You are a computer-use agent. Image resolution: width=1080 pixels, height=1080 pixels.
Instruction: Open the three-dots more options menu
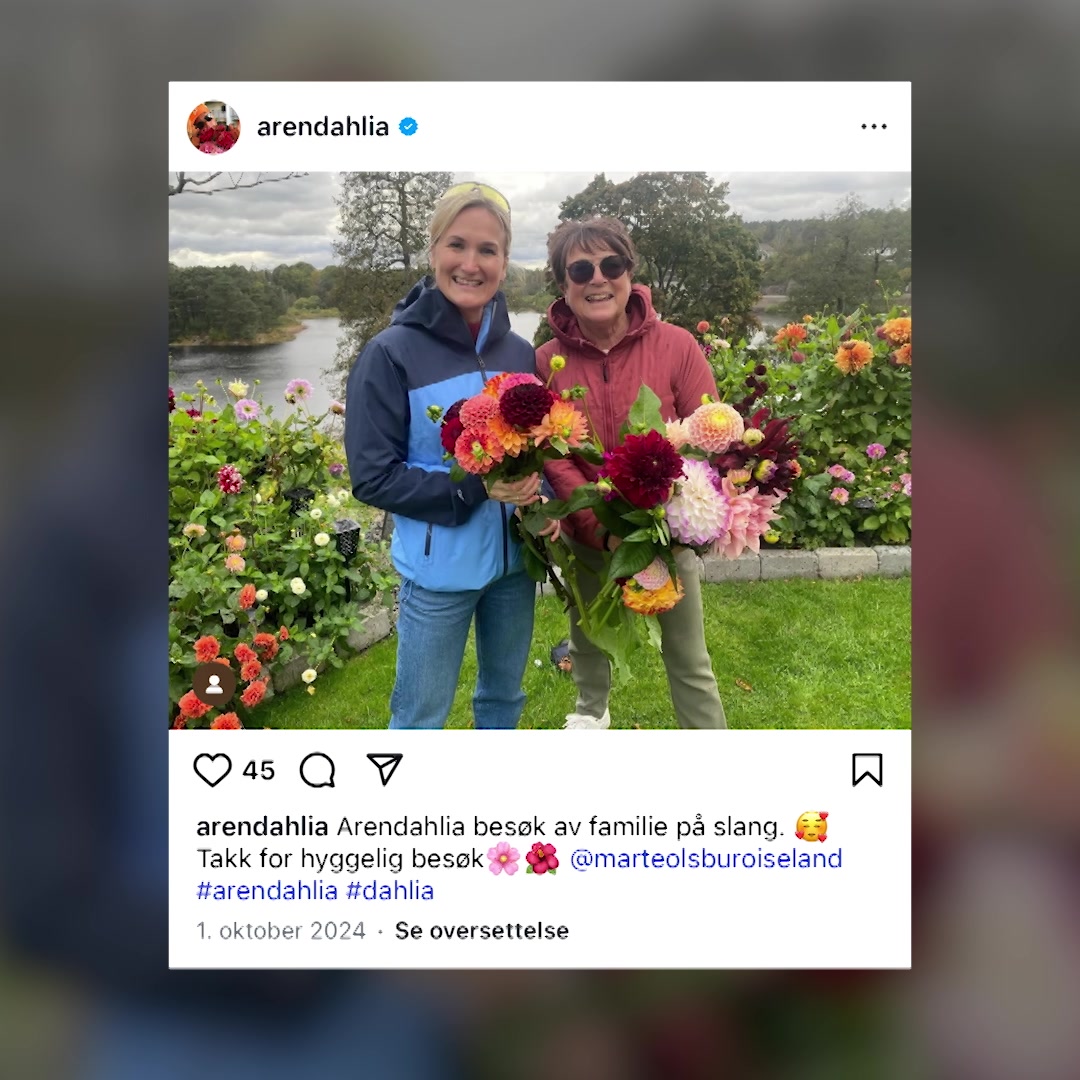[x=873, y=127]
